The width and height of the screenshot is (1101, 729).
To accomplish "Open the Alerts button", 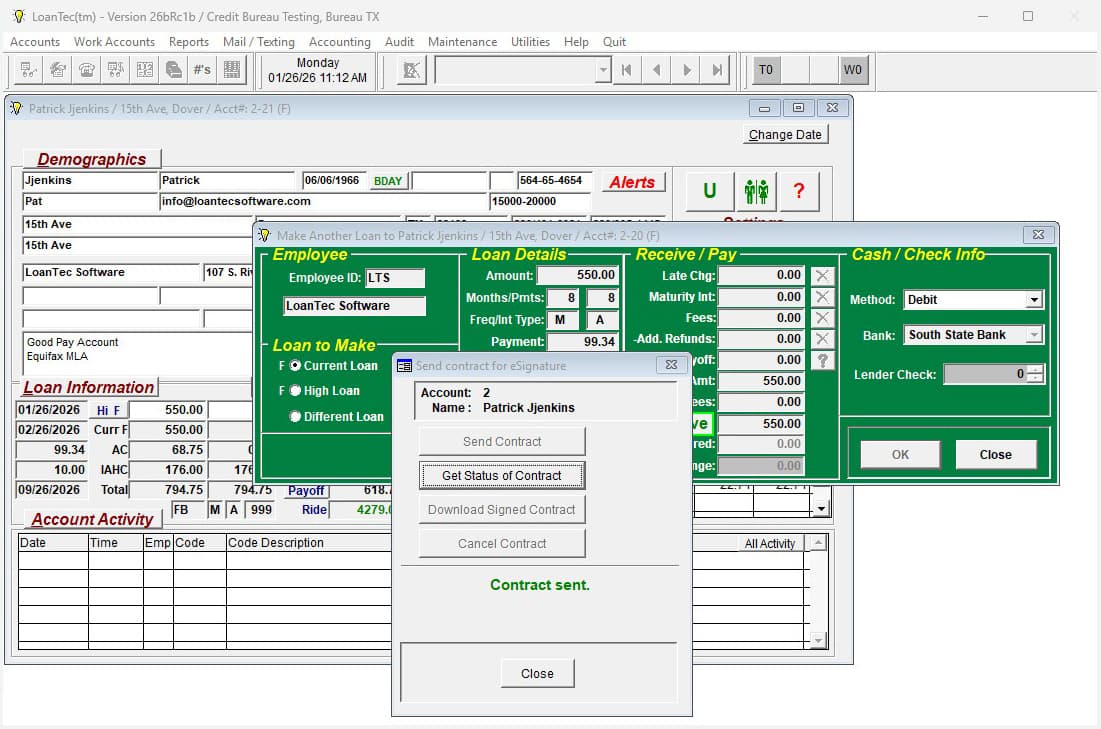I will [633, 183].
